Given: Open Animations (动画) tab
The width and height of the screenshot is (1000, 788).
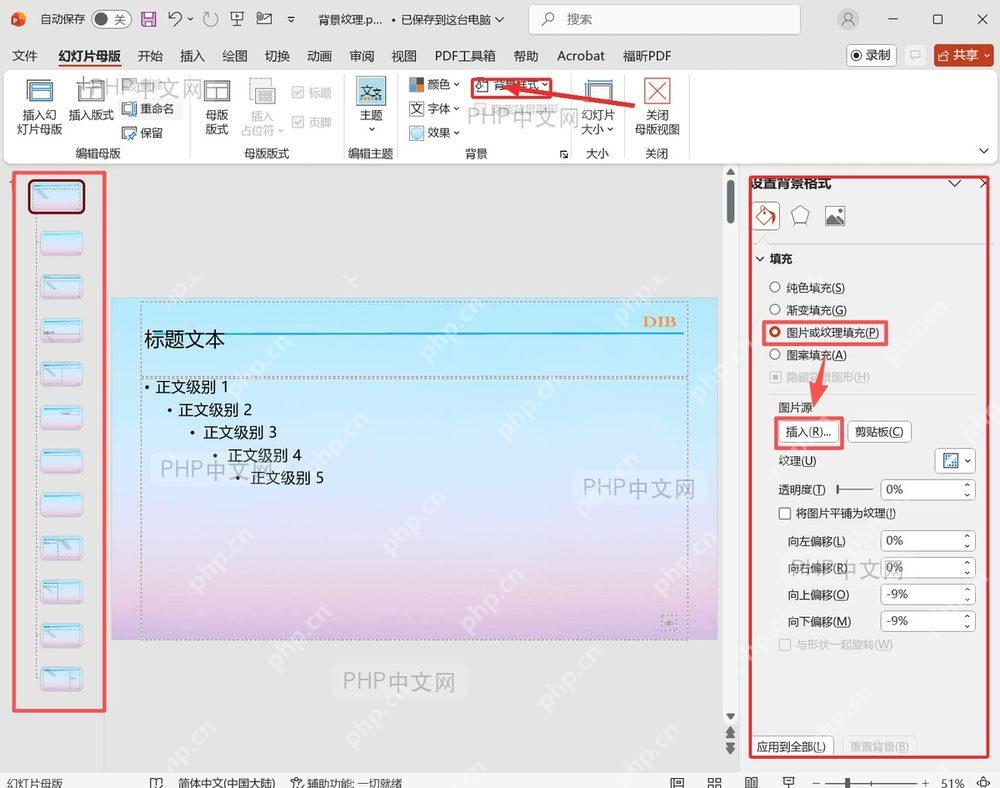Looking at the screenshot, I should [x=320, y=56].
